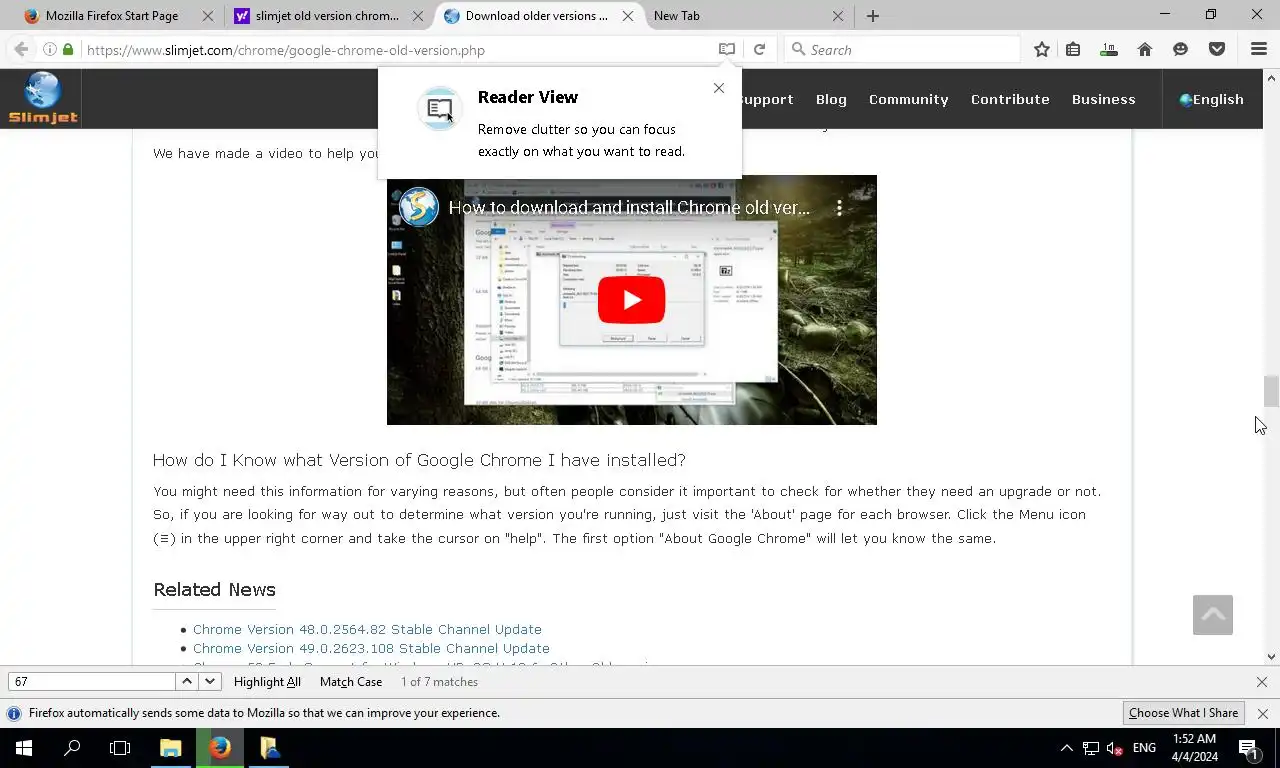Open File Explorer from taskbar

[x=170, y=748]
